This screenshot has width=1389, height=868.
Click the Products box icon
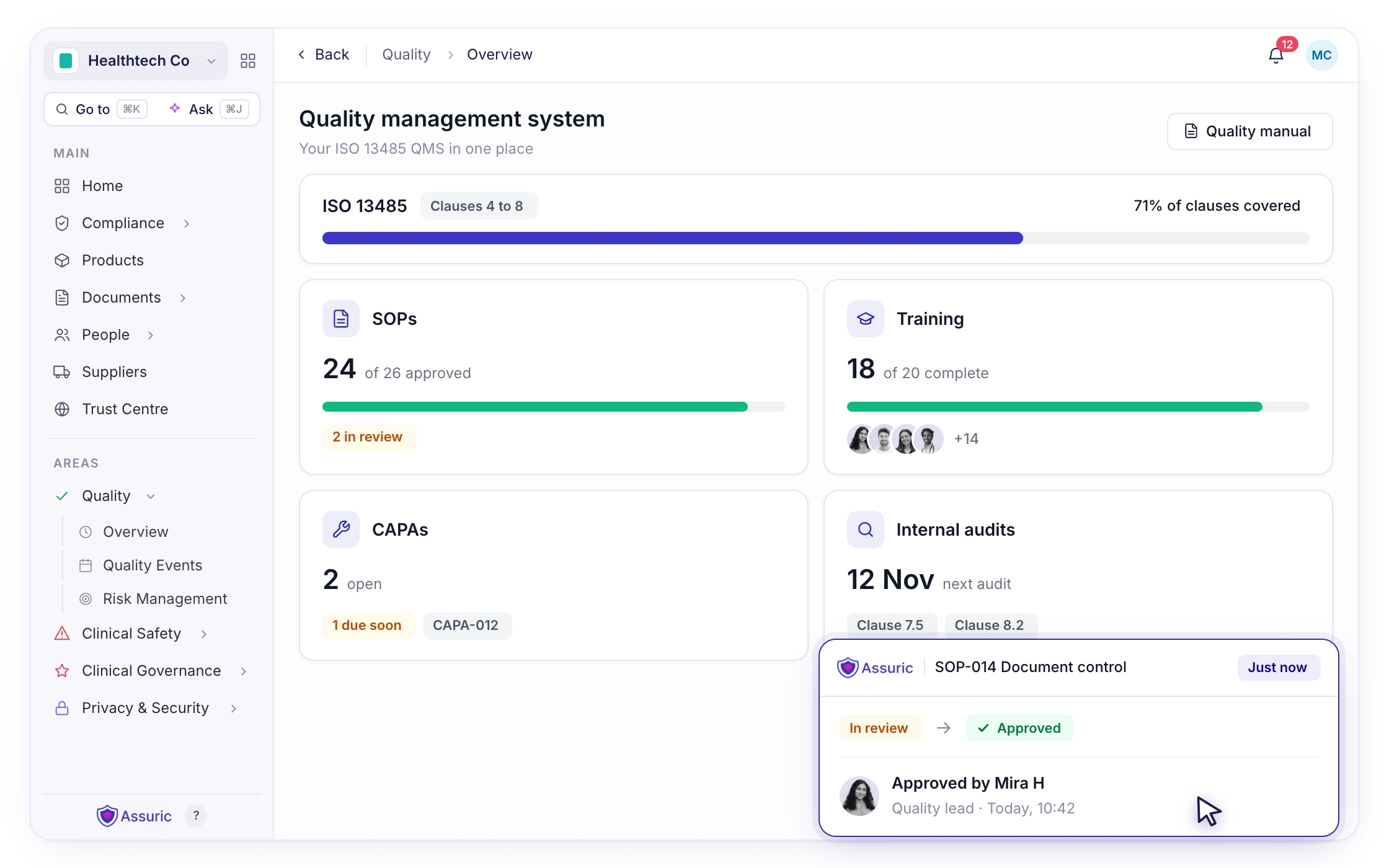tap(62, 260)
